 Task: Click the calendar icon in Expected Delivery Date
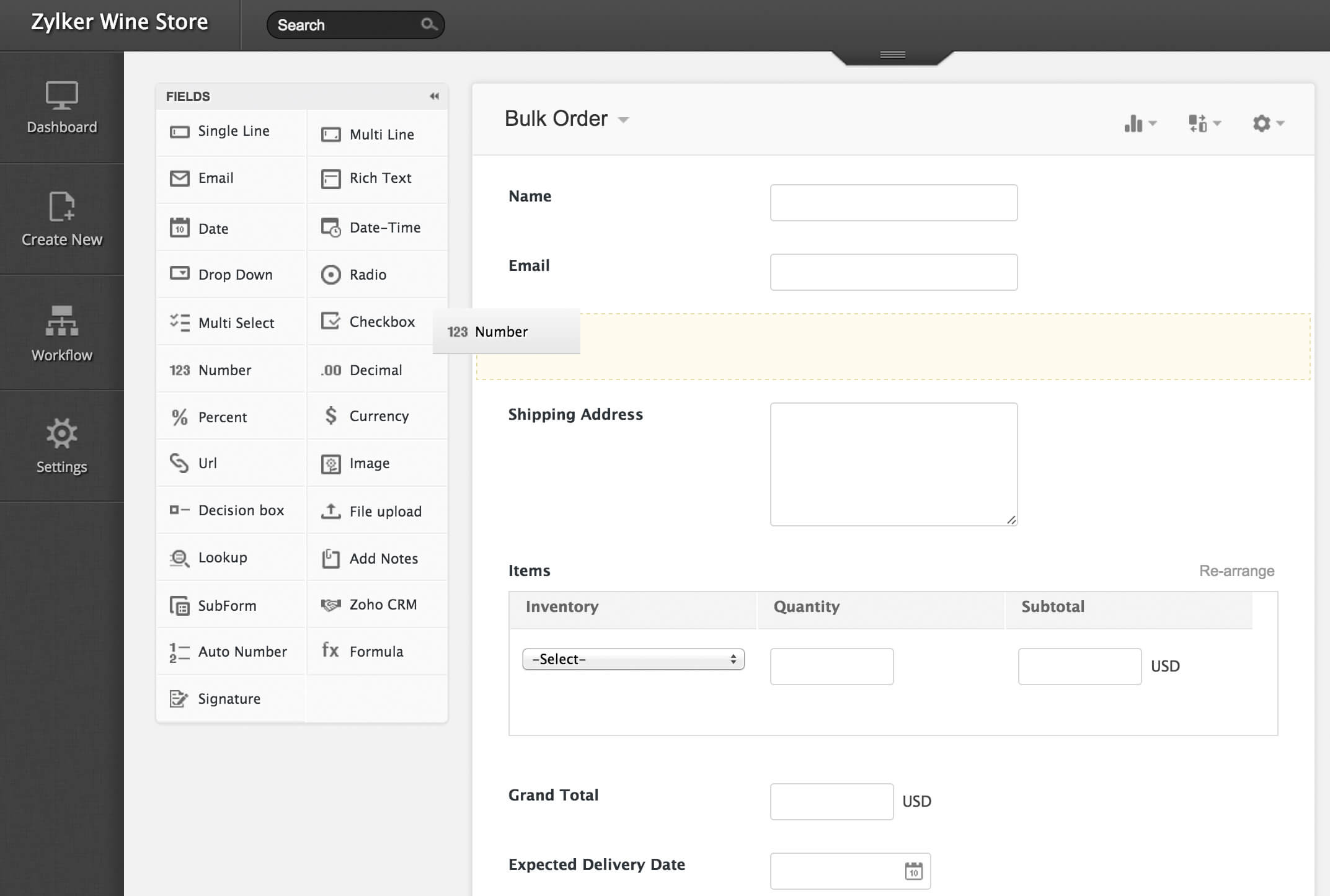click(913, 871)
